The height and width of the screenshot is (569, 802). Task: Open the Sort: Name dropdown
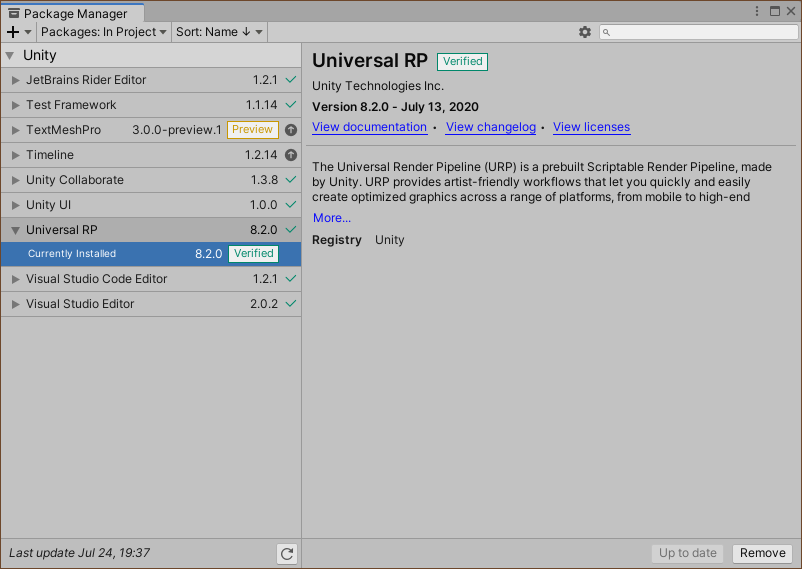click(x=219, y=32)
